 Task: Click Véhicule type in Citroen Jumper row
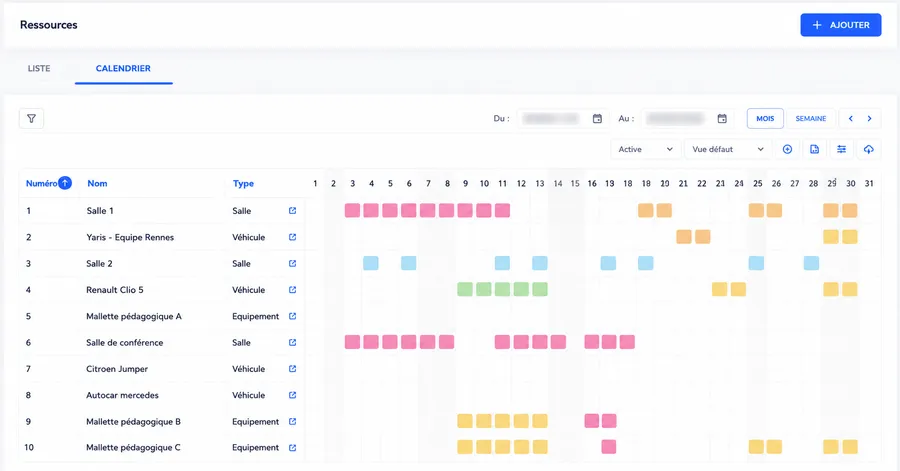(249, 369)
